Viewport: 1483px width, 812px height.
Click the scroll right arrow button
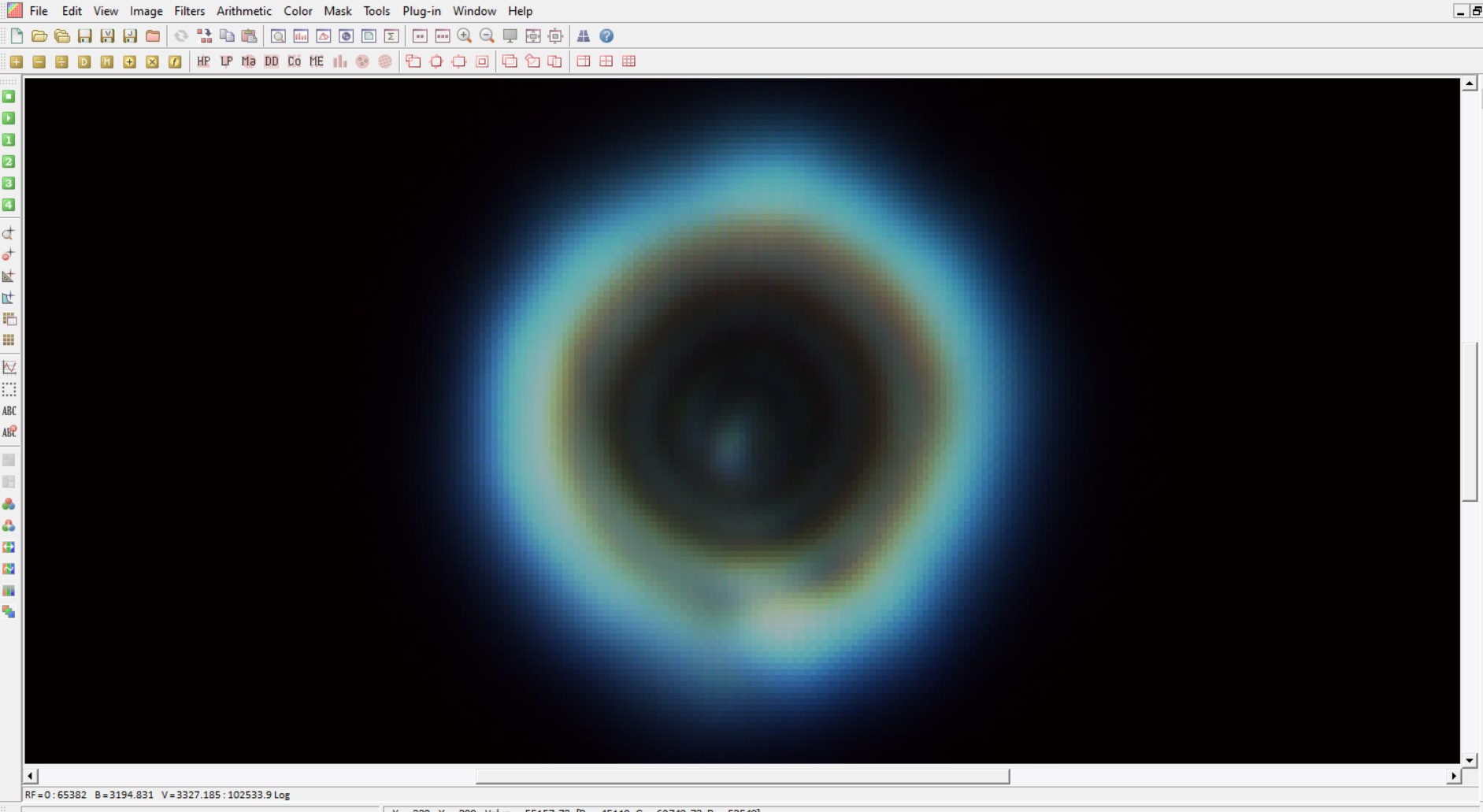[1454, 776]
